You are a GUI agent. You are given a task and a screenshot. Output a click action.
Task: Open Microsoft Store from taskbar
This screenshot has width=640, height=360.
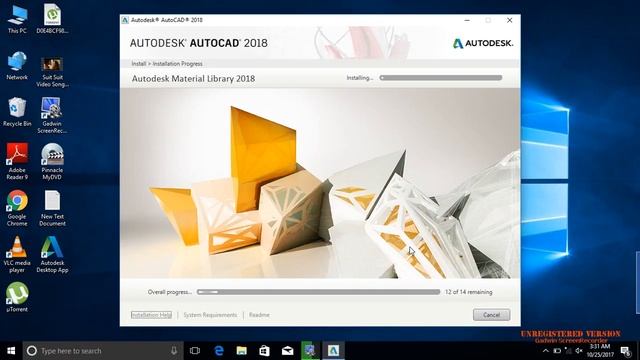[x=264, y=351]
